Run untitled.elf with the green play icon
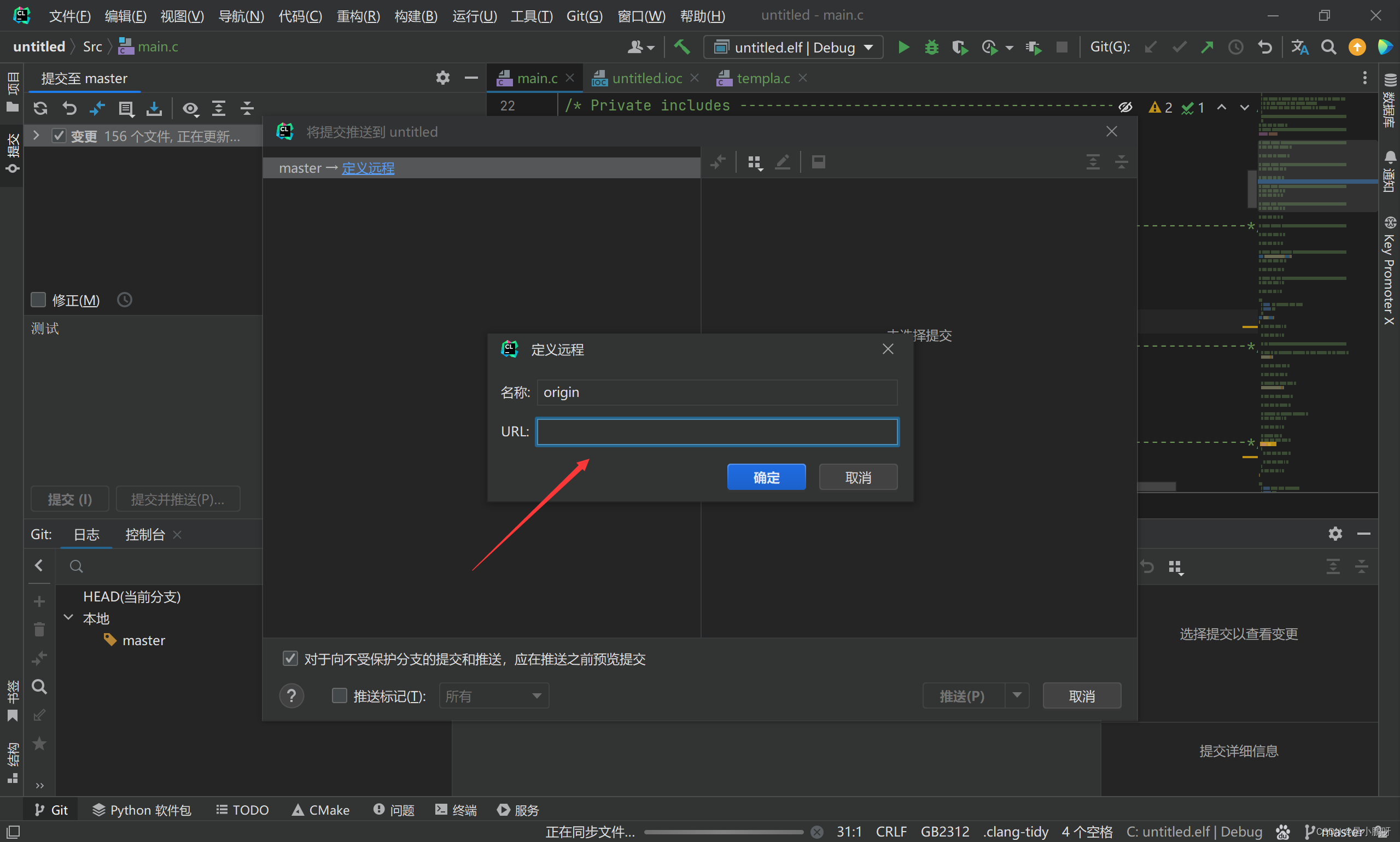Screen dimensions: 1400x842 tap(903, 47)
